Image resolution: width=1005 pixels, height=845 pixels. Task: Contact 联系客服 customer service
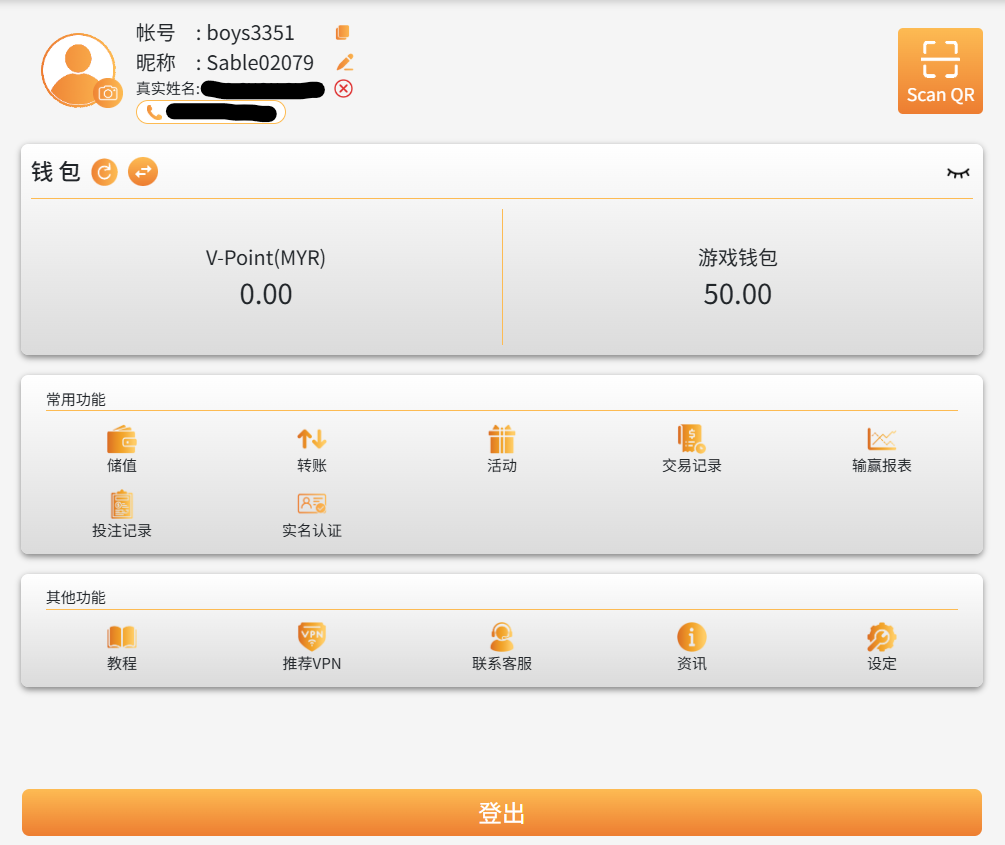(502, 647)
